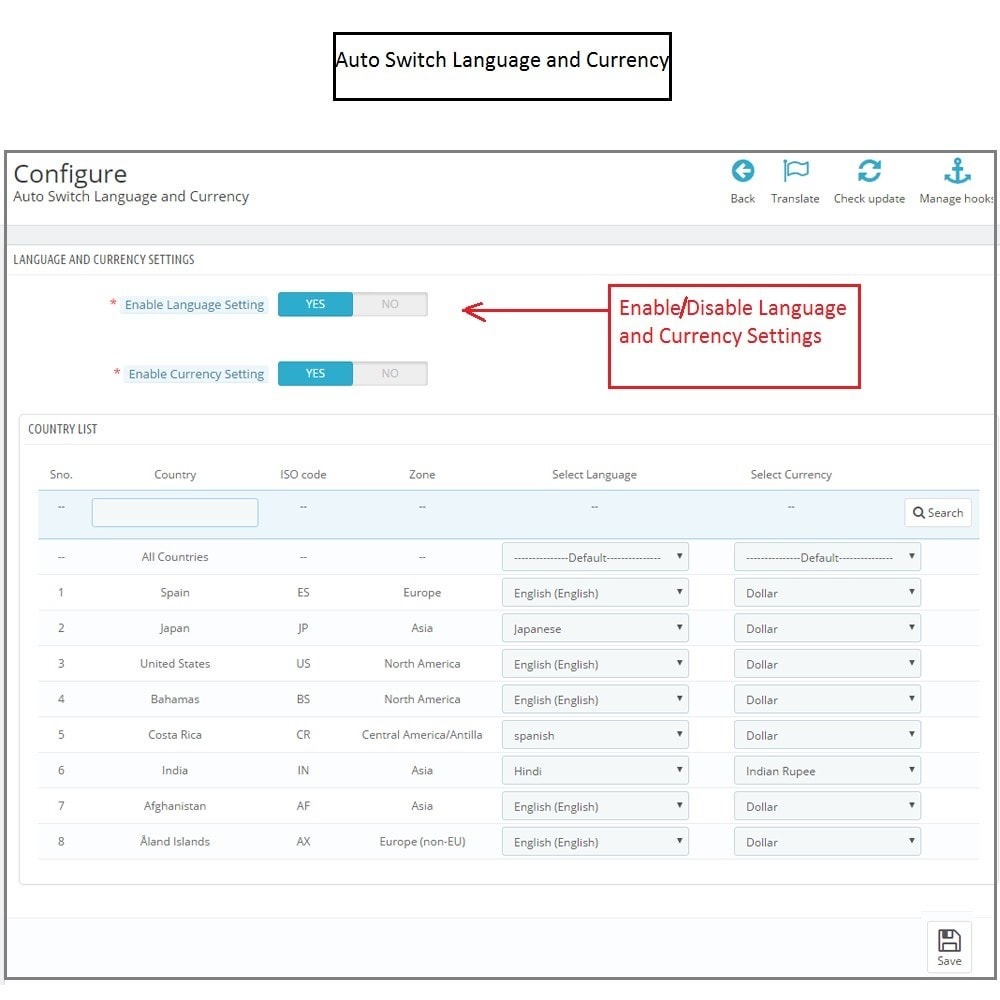Click the JP ISO code cell
This screenshot has width=1000, height=1000.
(303, 628)
